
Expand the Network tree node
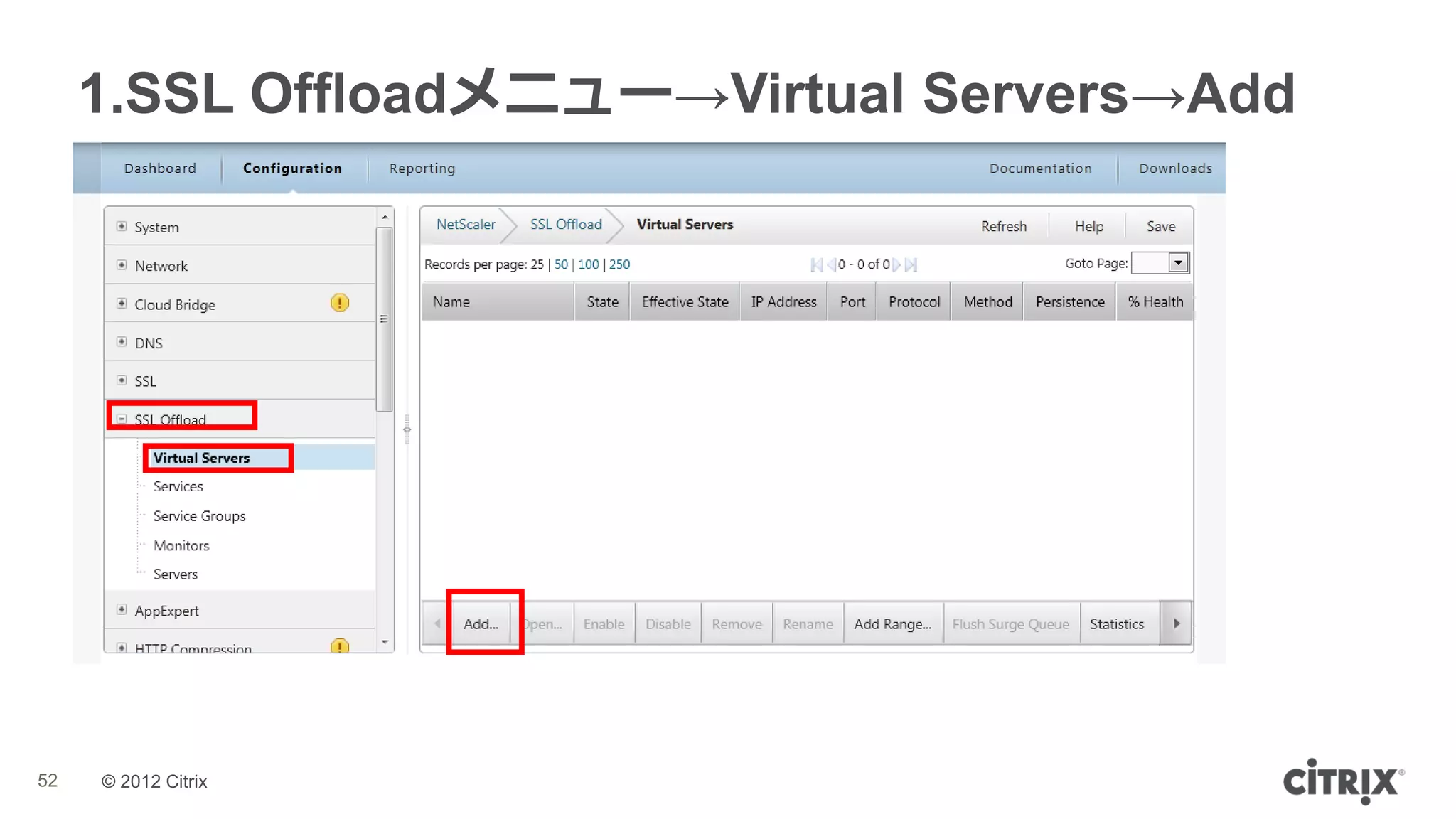pyautogui.click(x=122, y=264)
